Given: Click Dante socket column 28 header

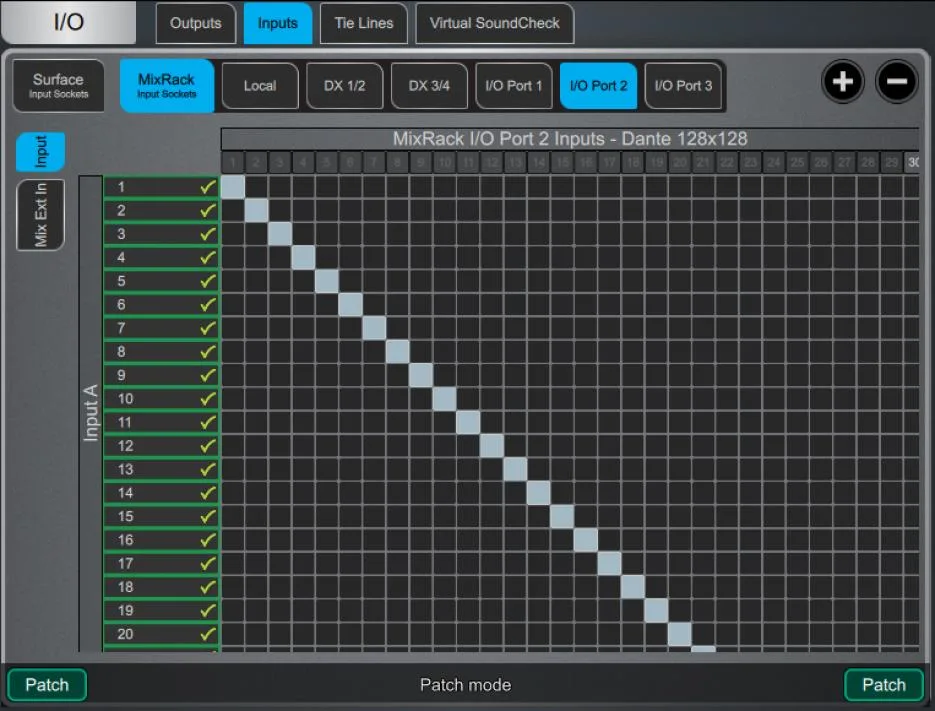Looking at the screenshot, I should 868,162.
